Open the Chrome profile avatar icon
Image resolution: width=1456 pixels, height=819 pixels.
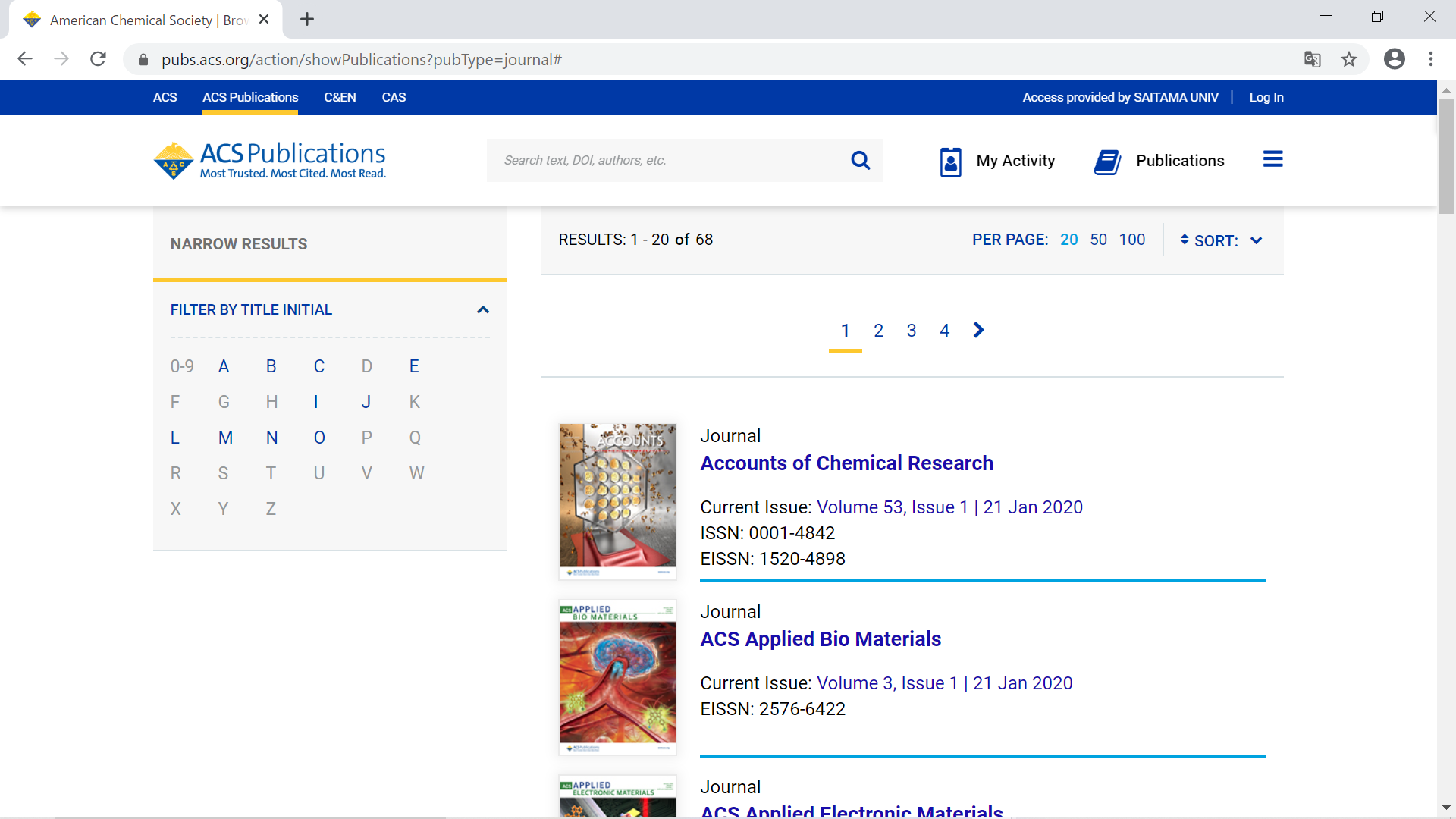coord(1394,59)
